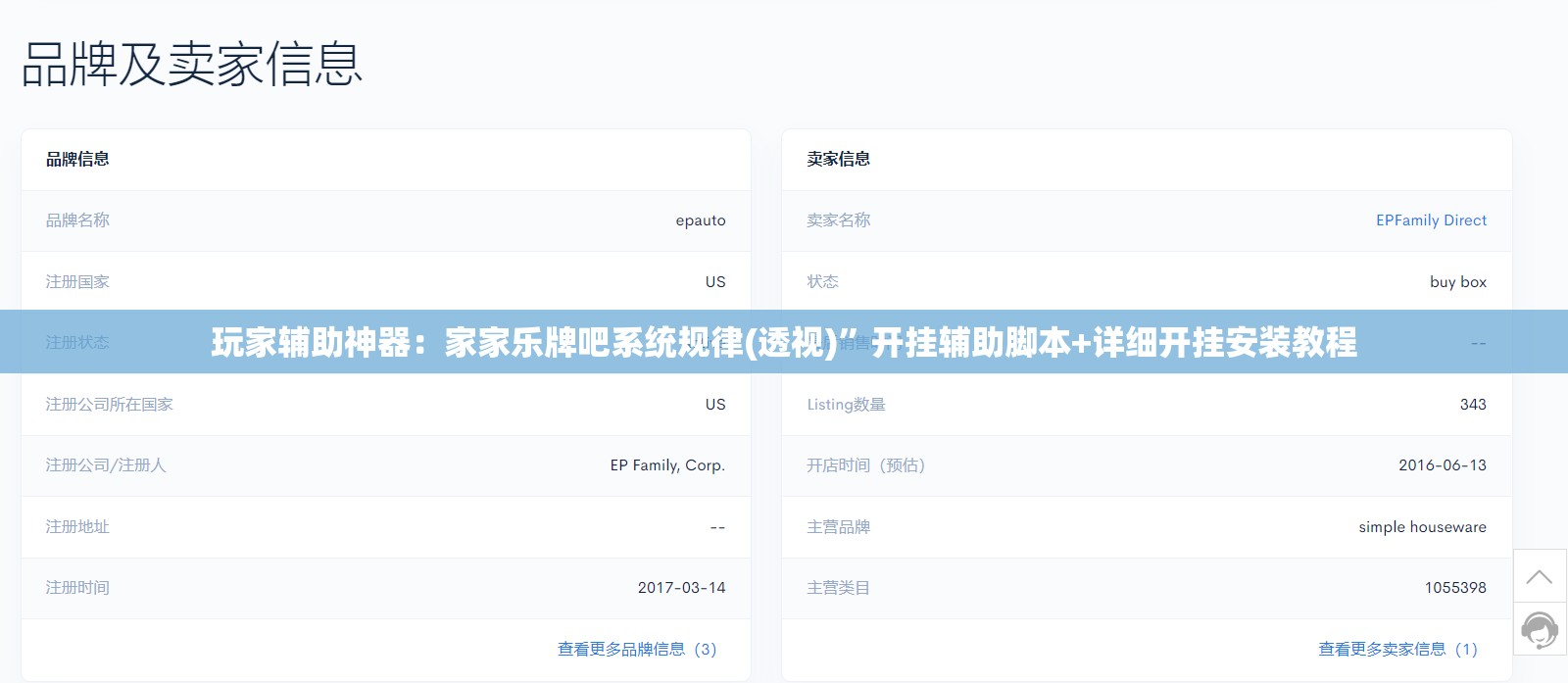Click the 注册时间 label

(x=77, y=588)
